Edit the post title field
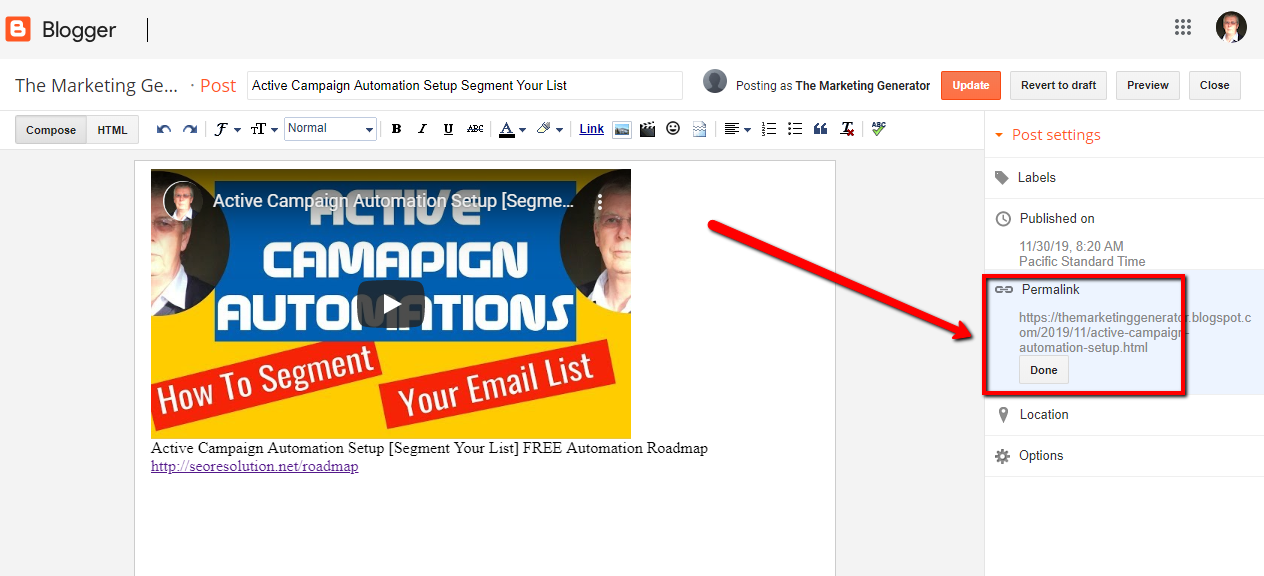 [465, 85]
